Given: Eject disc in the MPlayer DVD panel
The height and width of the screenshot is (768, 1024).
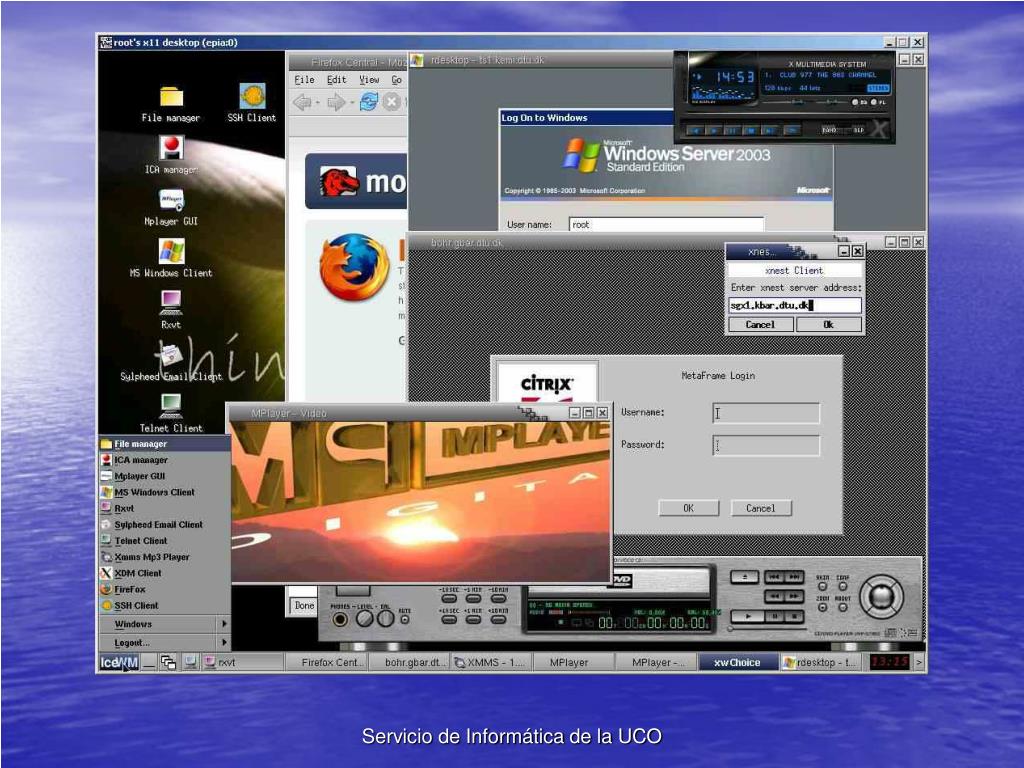Looking at the screenshot, I should [744, 577].
